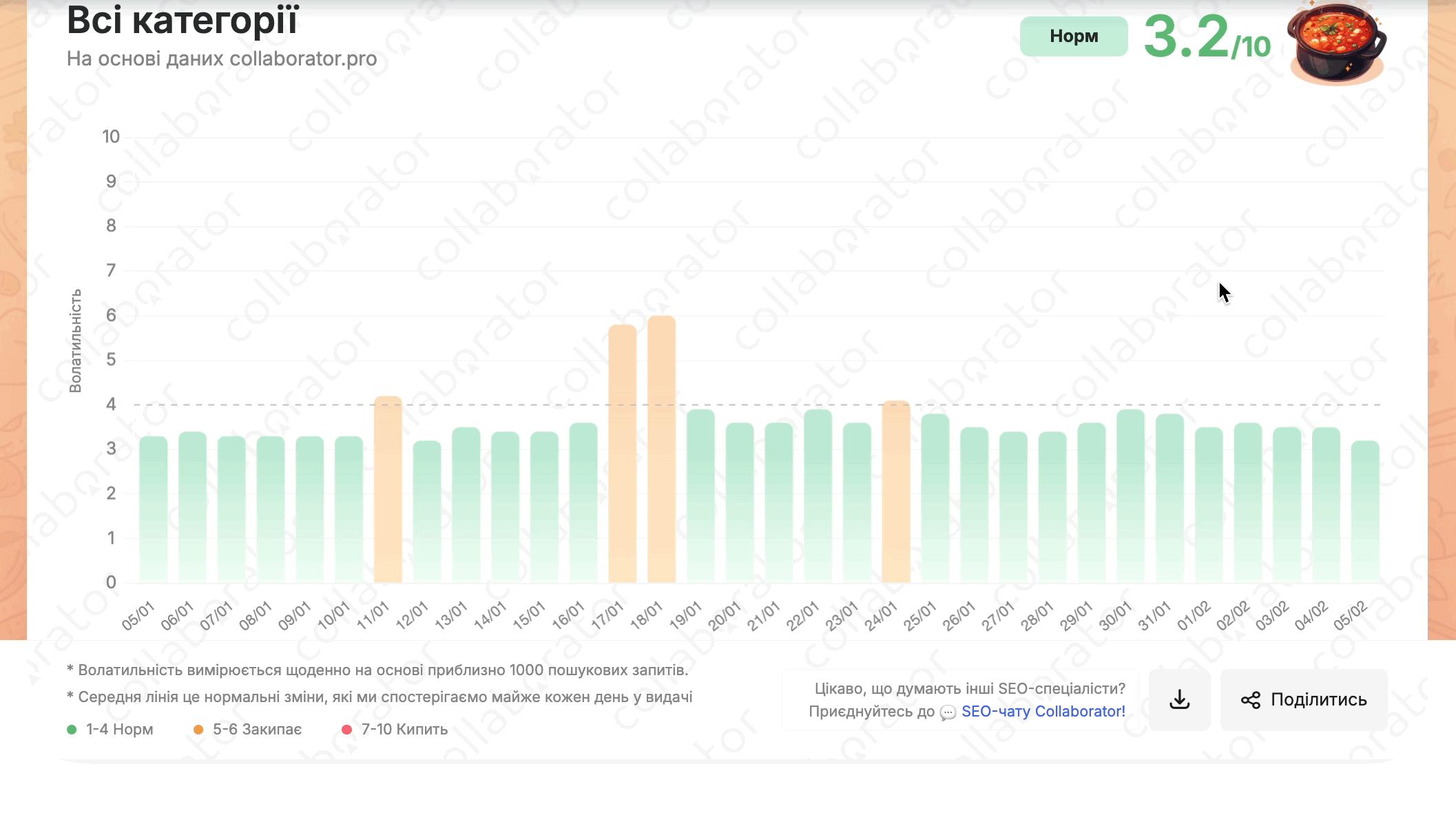Open the SEO-чату Collaborator! link
1456x813 pixels.
[x=1043, y=711]
